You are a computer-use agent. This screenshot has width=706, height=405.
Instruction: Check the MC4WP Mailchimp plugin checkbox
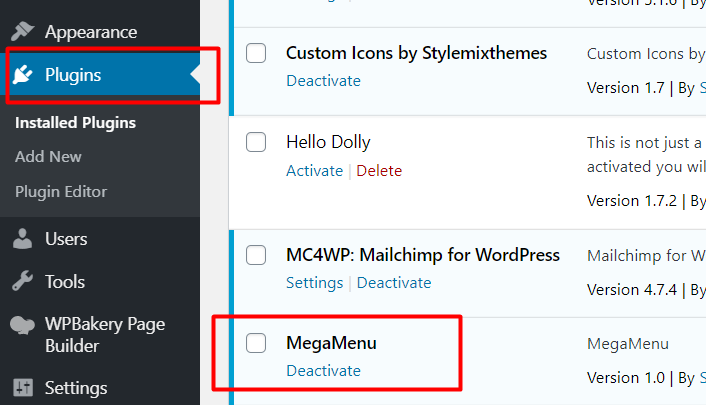[256, 255]
